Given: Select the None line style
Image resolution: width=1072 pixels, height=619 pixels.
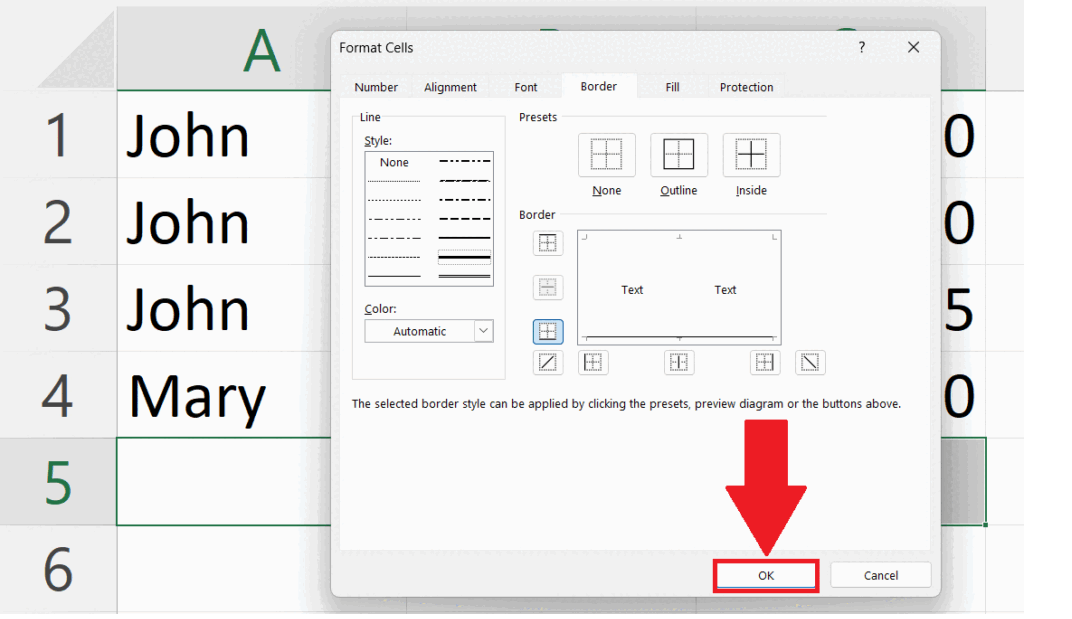Looking at the screenshot, I should point(394,162).
